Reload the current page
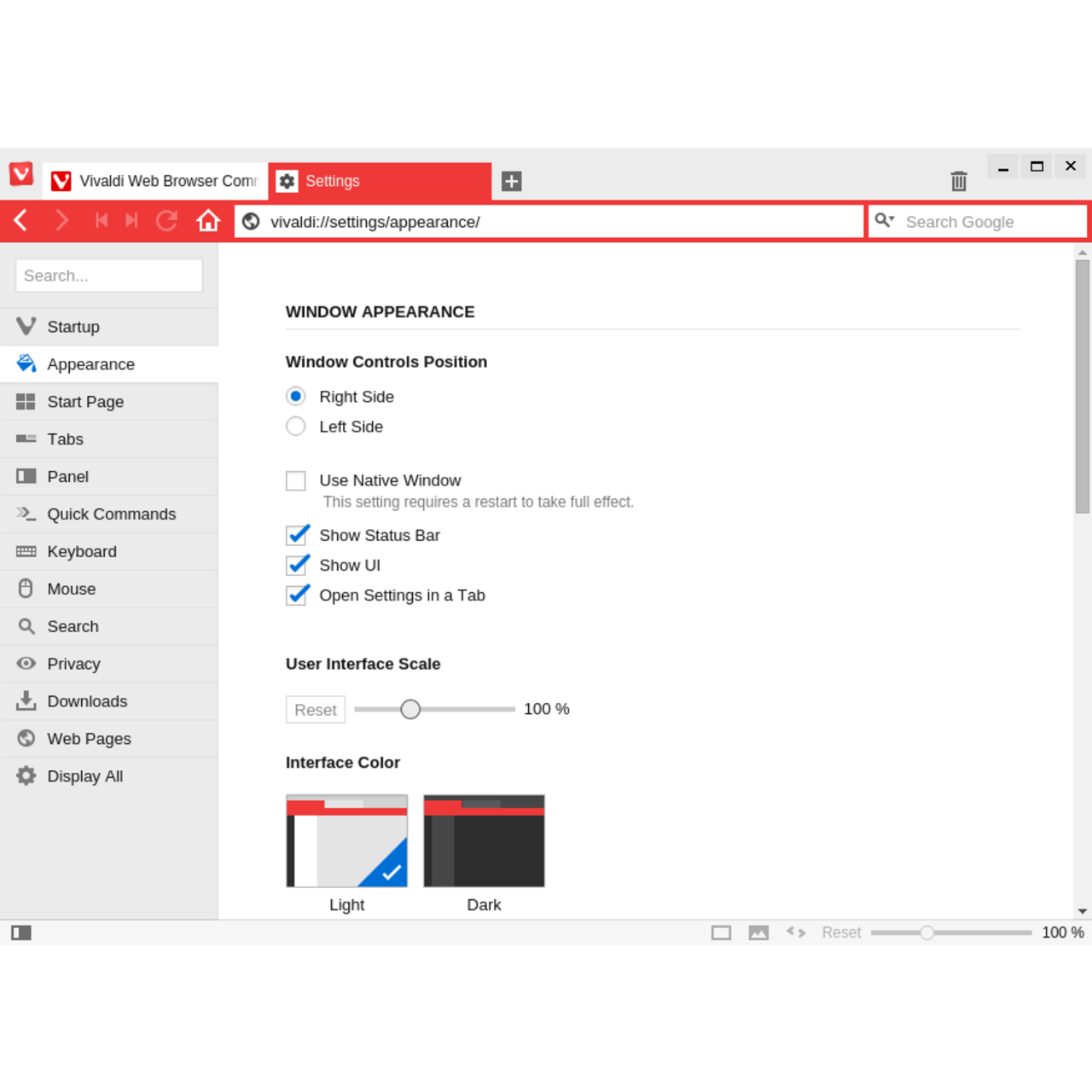This screenshot has height=1092, width=1092. (166, 220)
